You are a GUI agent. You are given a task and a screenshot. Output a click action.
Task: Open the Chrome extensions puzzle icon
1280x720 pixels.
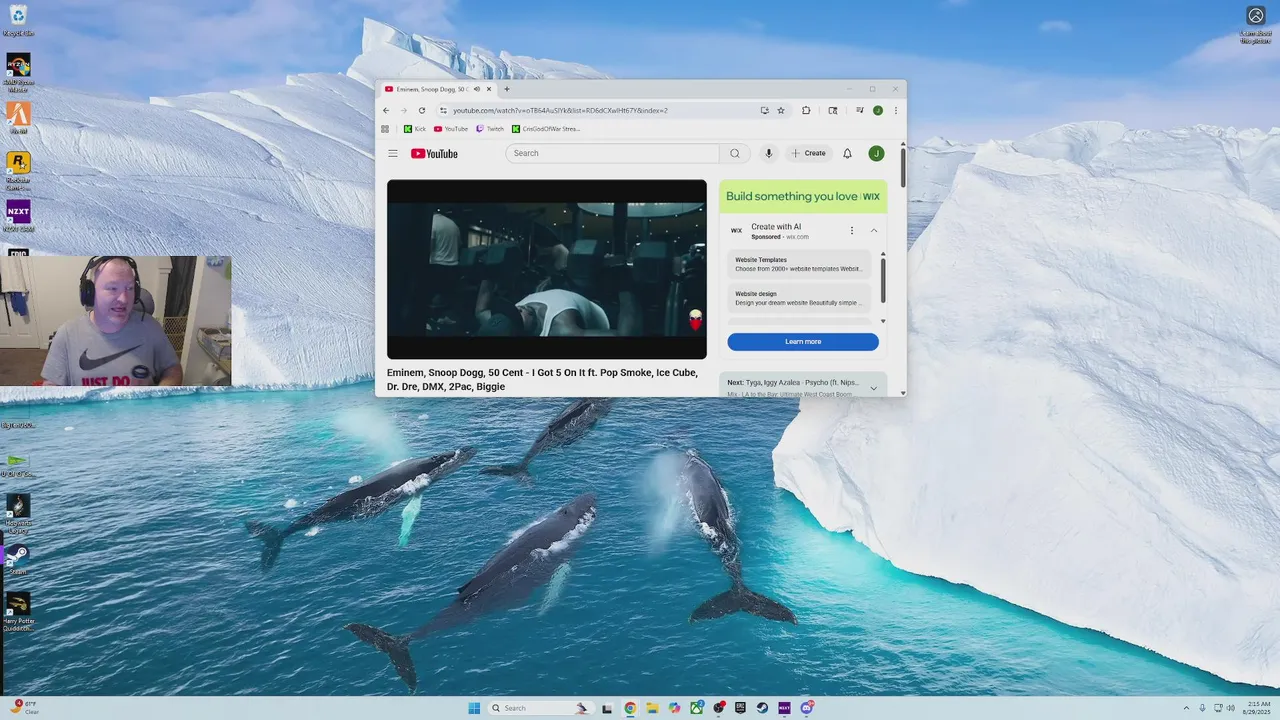click(x=806, y=110)
